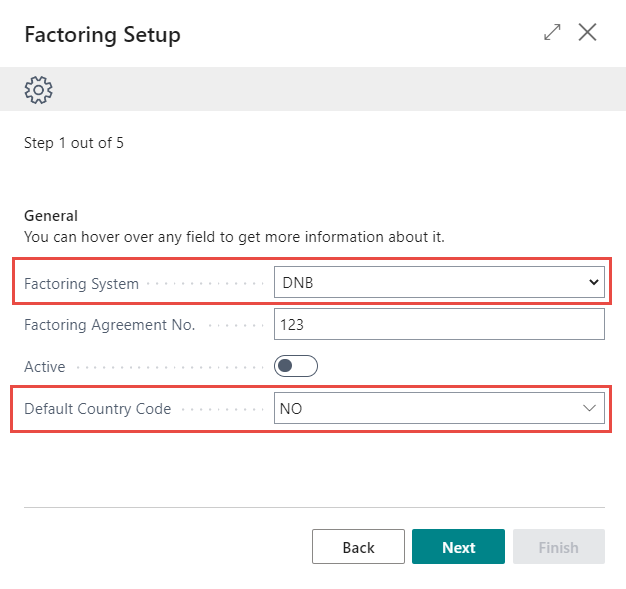Expand the Default Country Code chevron
Viewport: 626px width, 589px height.
(x=590, y=408)
